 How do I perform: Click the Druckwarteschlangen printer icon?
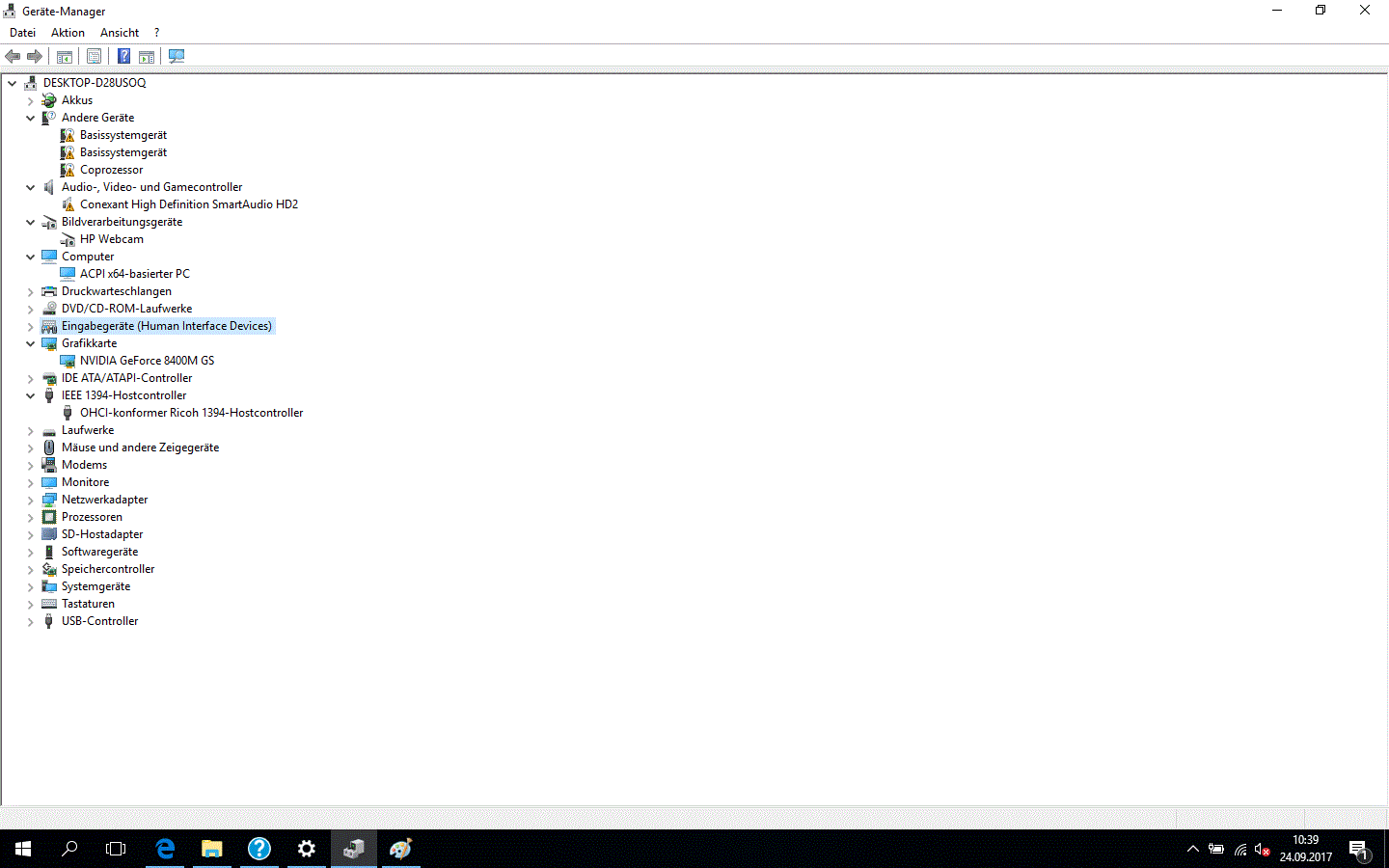(x=49, y=291)
